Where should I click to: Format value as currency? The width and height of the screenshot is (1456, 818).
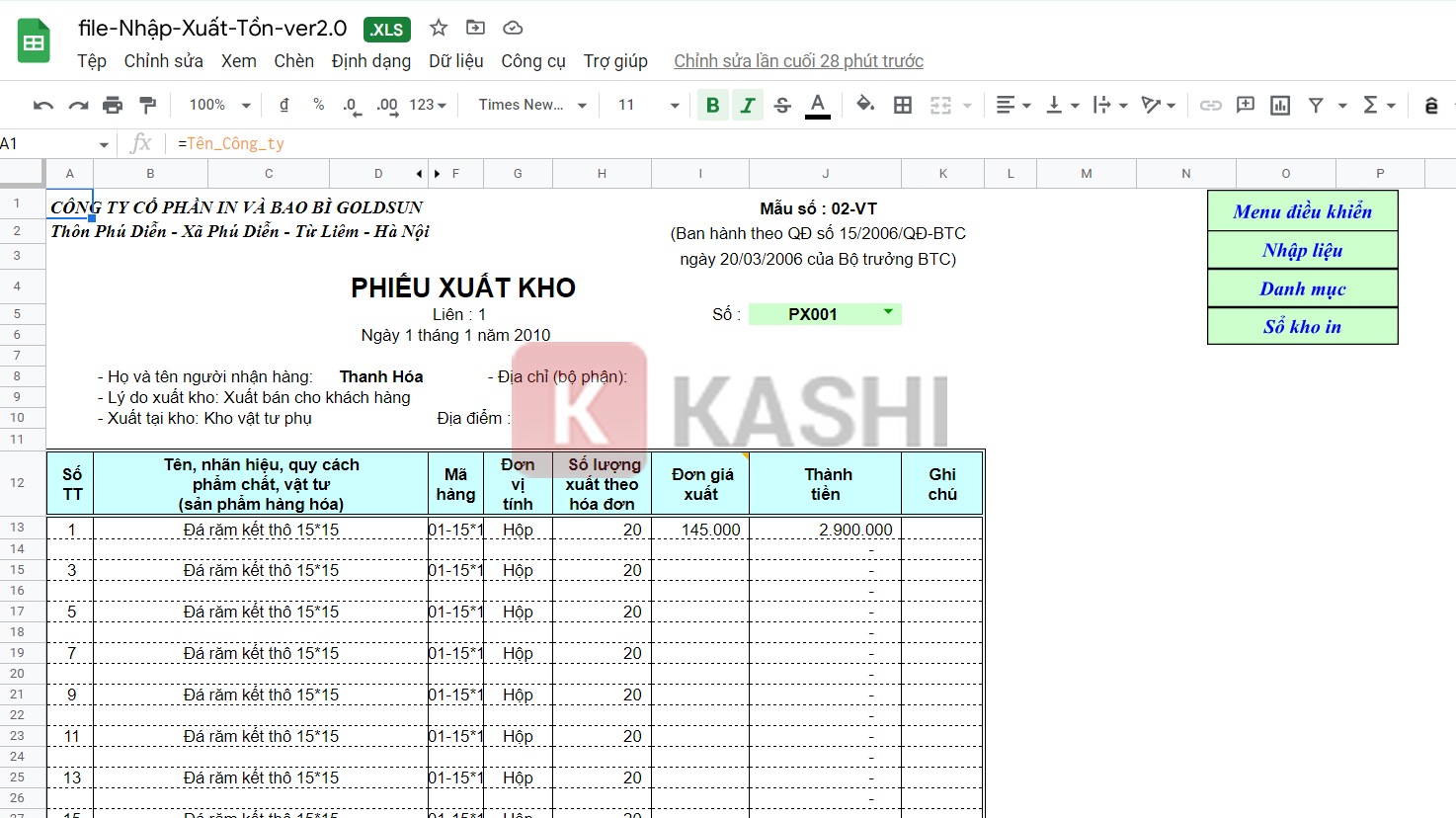pos(282,104)
